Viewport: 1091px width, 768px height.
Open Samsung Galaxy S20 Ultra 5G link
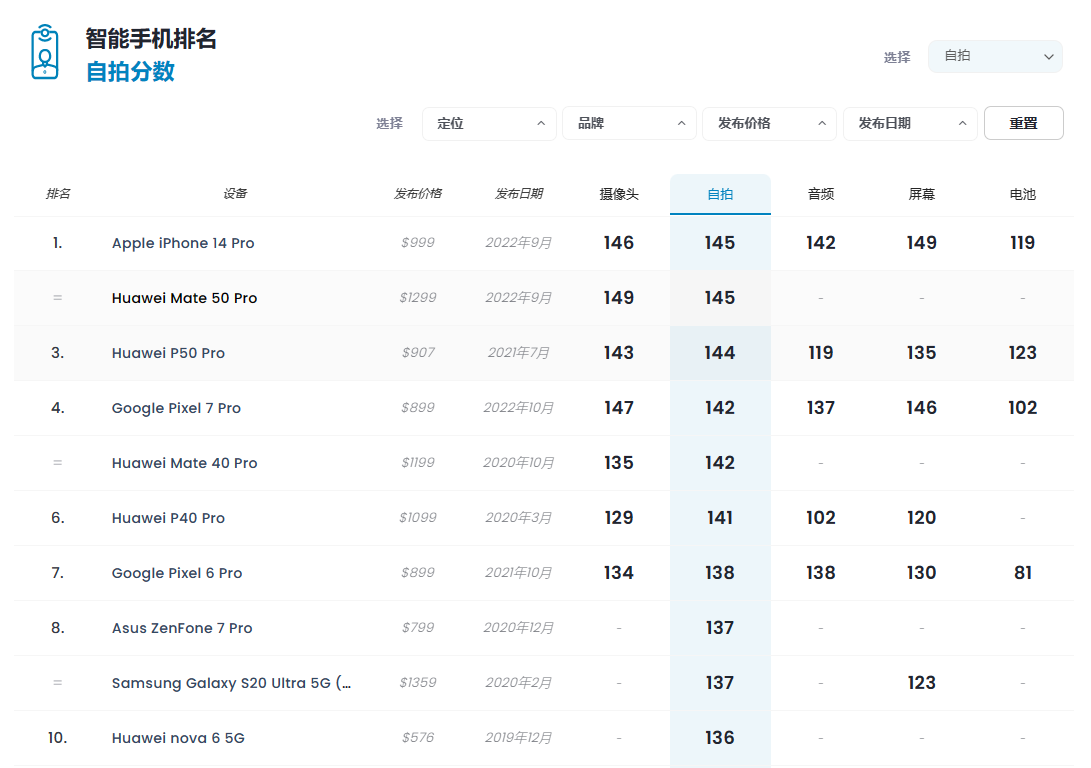coord(231,682)
